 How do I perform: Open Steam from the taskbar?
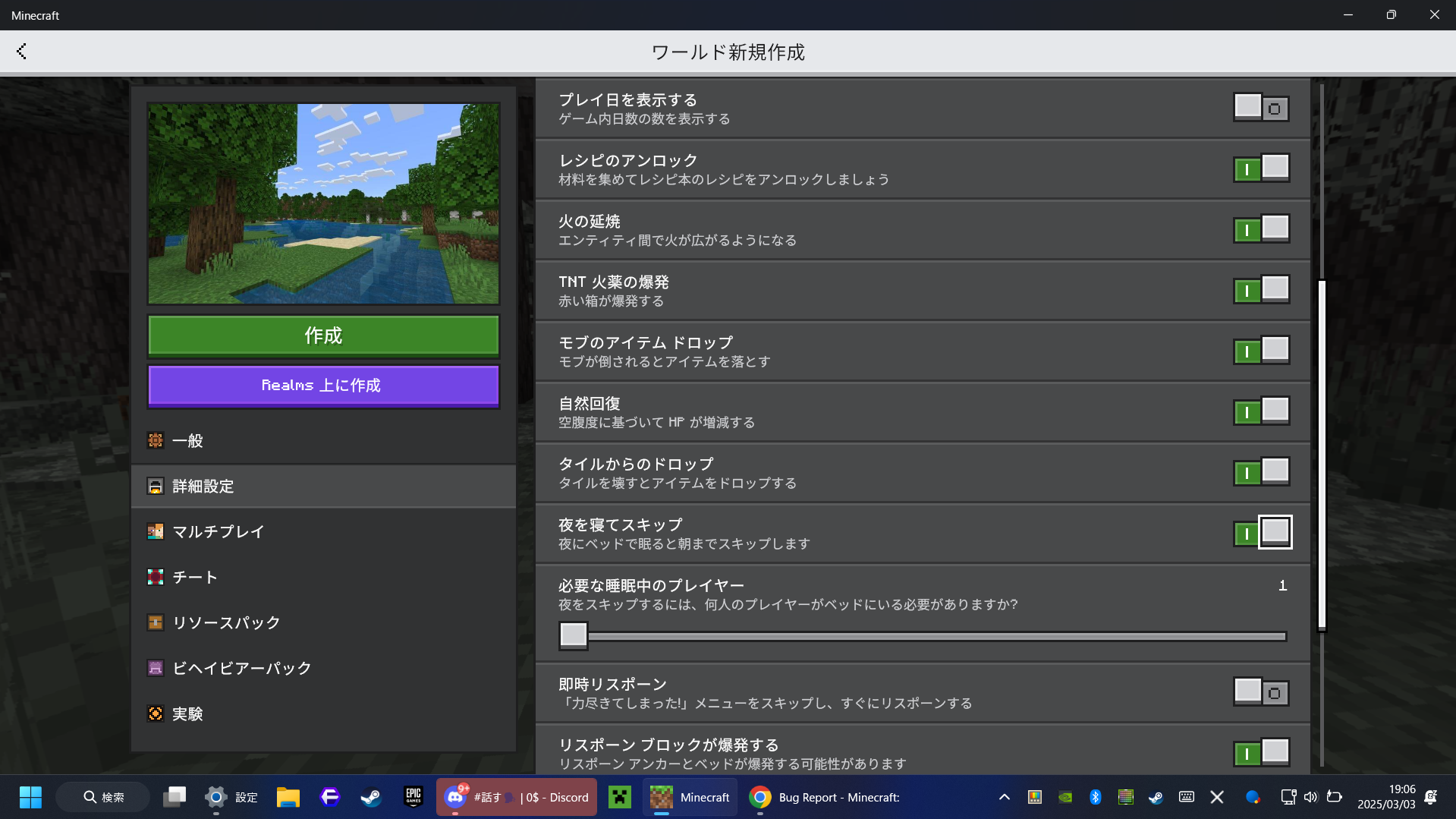point(371,797)
